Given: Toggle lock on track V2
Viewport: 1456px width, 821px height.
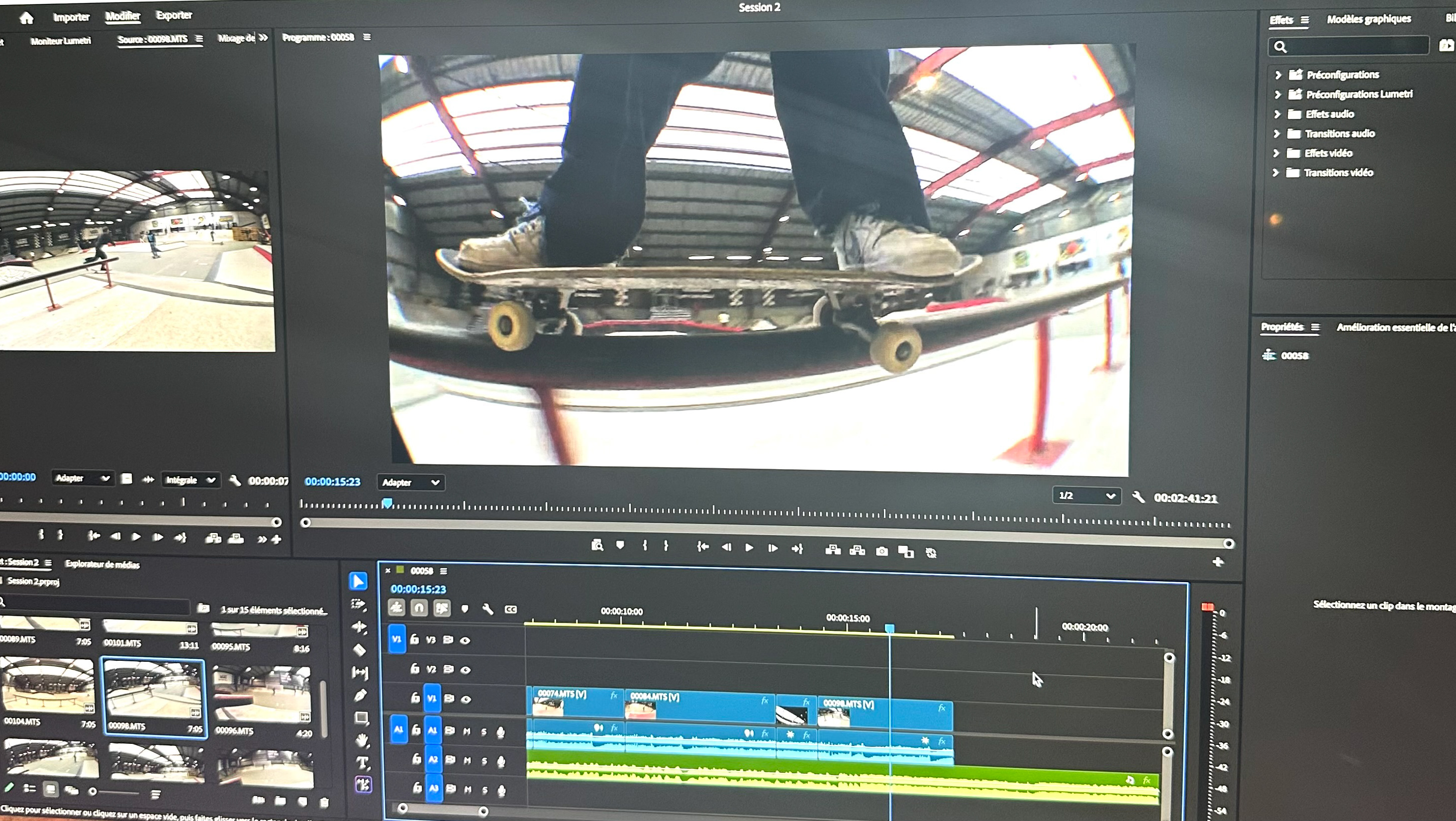Looking at the screenshot, I should 414,669.
